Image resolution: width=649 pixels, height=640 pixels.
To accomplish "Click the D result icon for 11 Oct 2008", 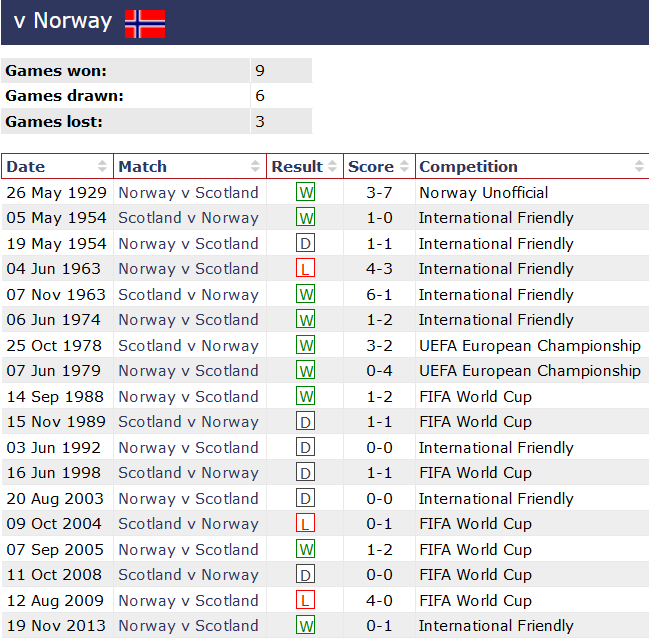I will [306, 575].
